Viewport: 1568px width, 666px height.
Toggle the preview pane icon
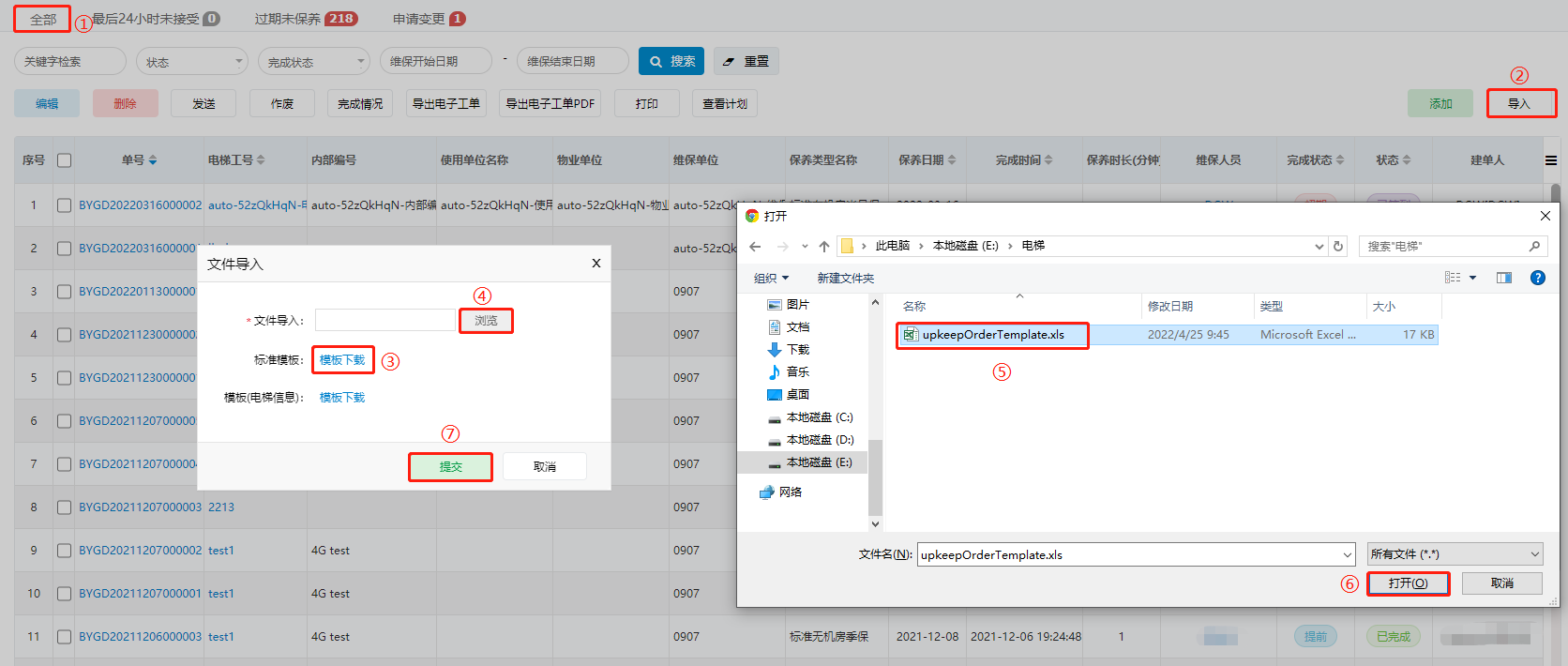tap(1504, 278)
